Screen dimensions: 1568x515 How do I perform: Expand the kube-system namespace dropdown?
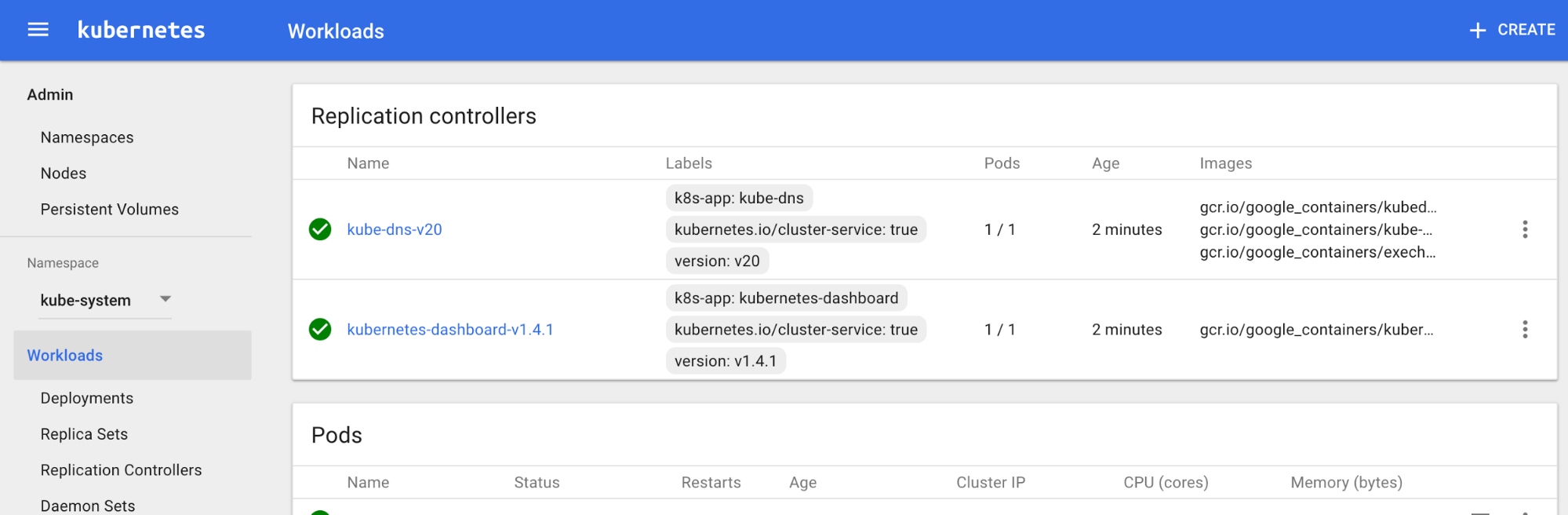pos(105,301)
